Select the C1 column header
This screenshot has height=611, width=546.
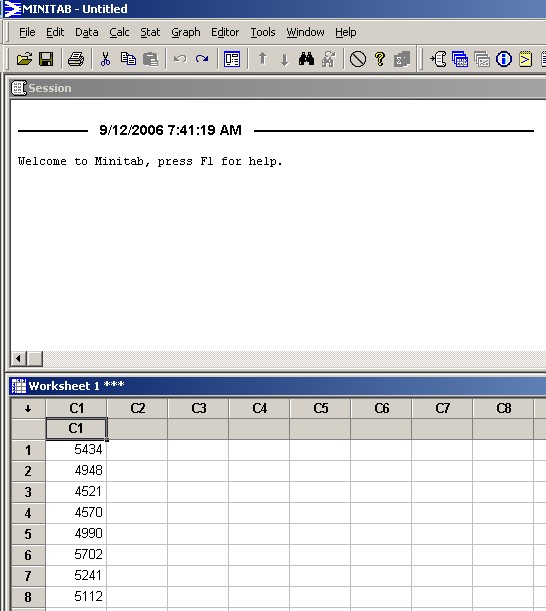coord(76,408)
